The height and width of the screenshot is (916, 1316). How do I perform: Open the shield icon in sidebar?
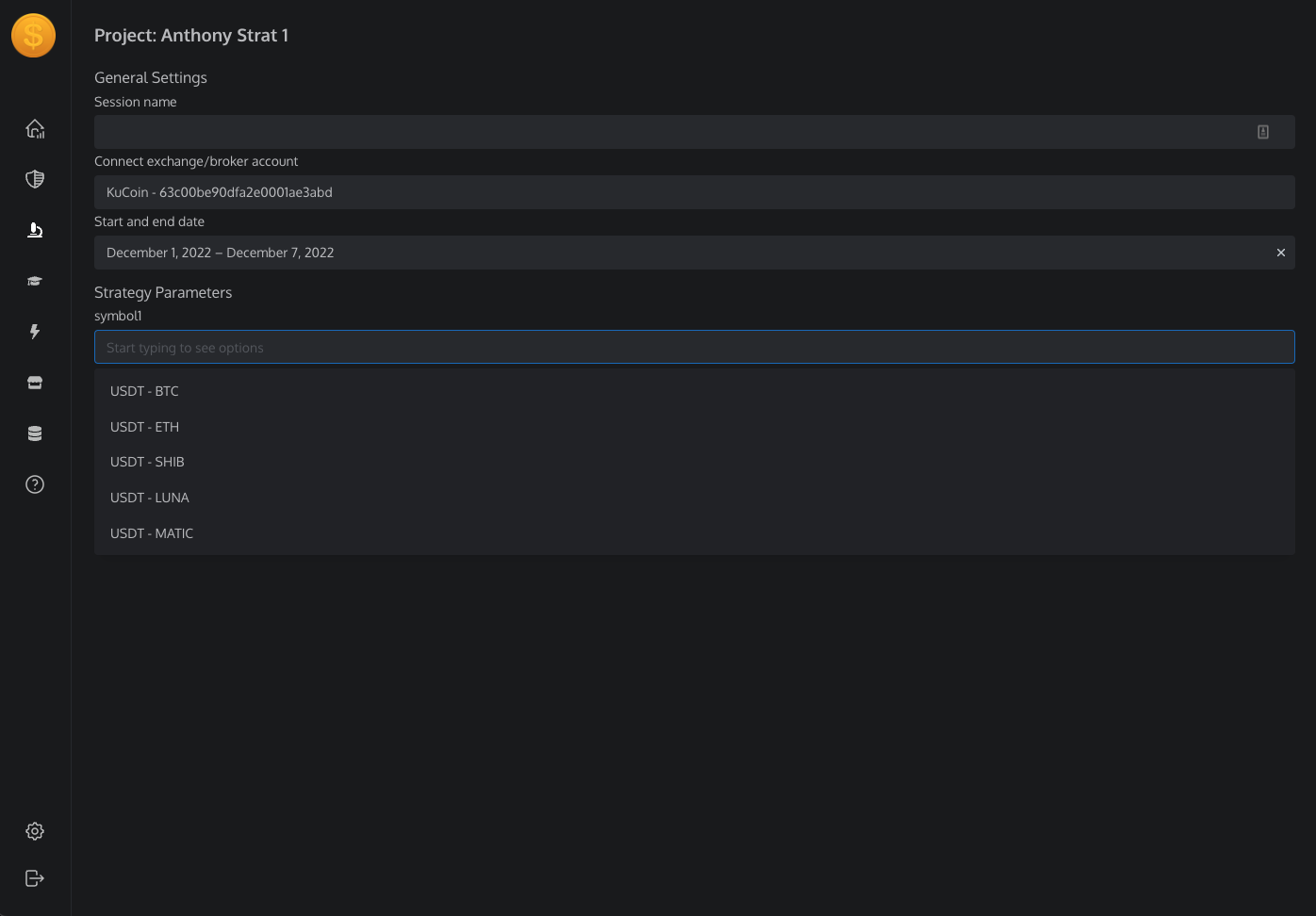35,179
